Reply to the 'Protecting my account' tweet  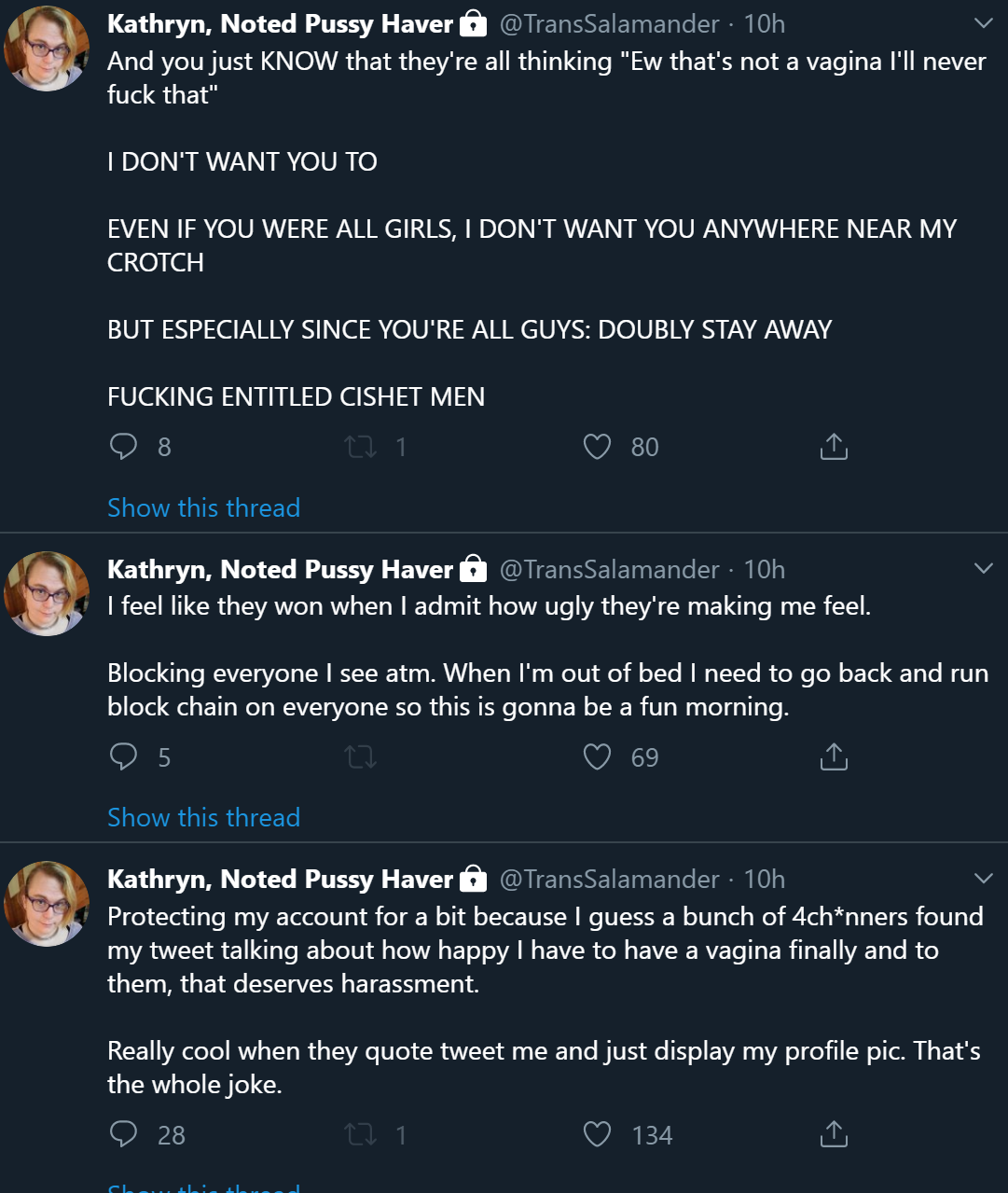click(x=124, y=1134)
